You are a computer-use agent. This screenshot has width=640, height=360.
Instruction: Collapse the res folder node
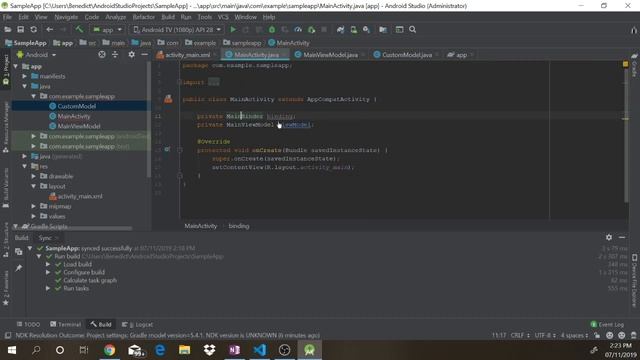[x=25, y=166]
